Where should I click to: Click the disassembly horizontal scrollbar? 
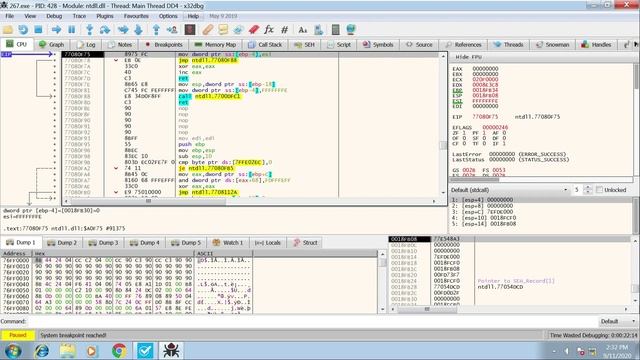coord(250,201)
